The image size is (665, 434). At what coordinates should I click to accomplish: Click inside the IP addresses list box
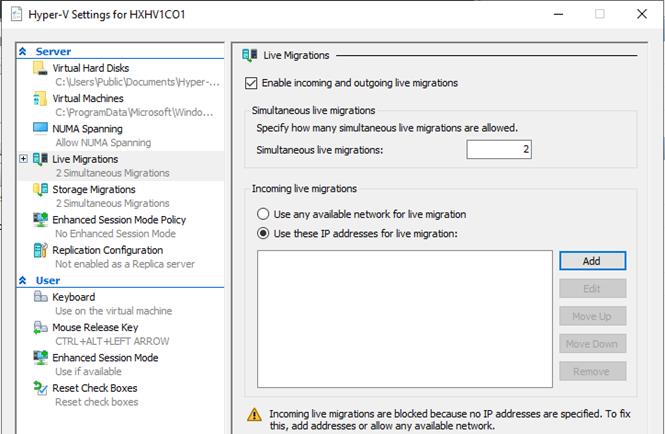[x=405, y=319]
